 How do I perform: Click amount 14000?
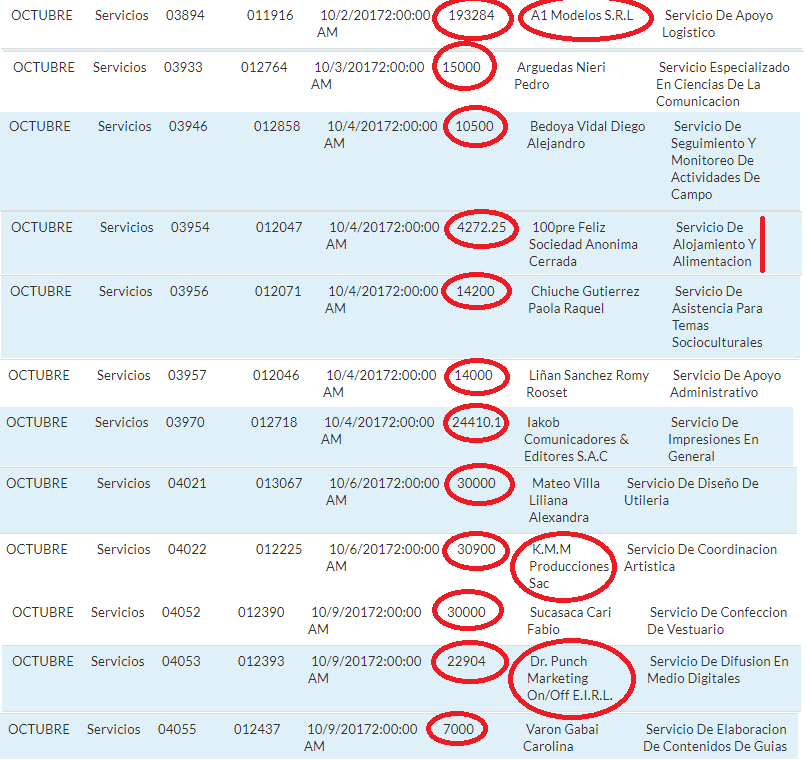click(473, 376)
